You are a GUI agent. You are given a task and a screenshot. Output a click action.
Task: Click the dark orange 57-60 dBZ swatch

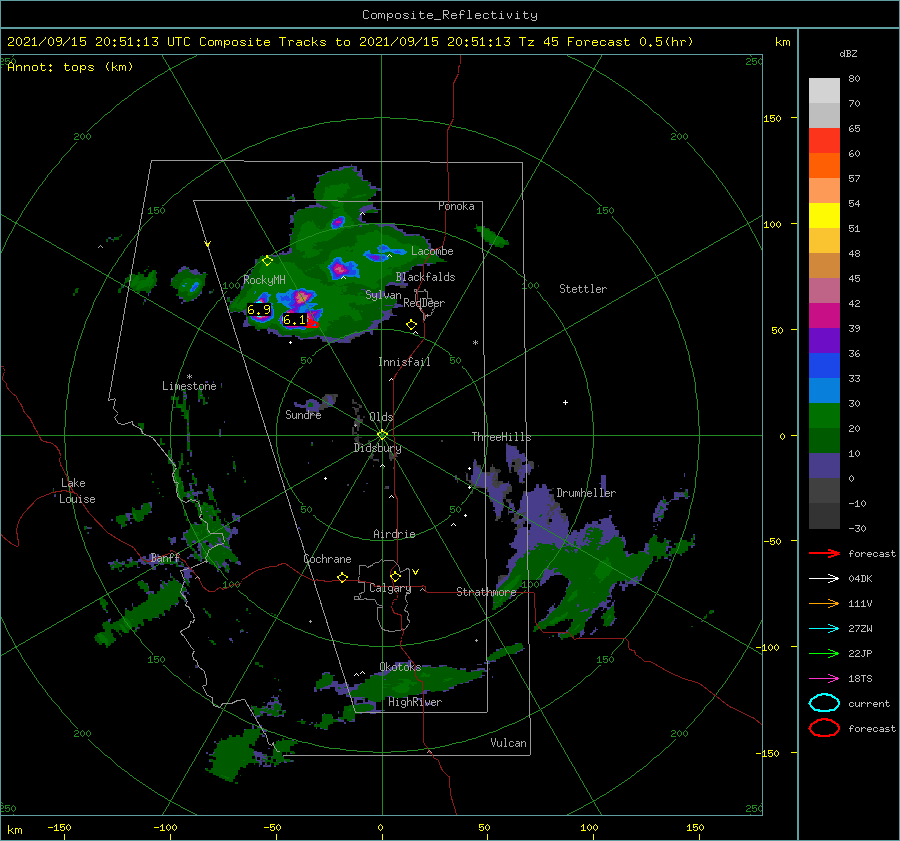pos(824,165)
